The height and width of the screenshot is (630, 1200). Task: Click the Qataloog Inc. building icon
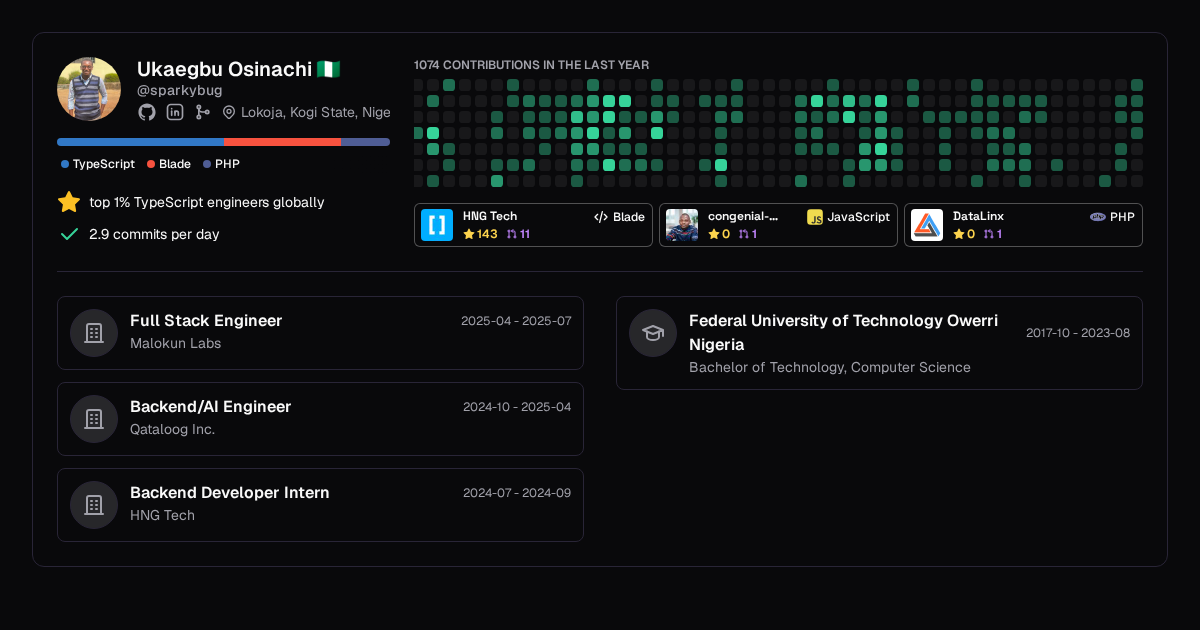[x=94, y=419]
